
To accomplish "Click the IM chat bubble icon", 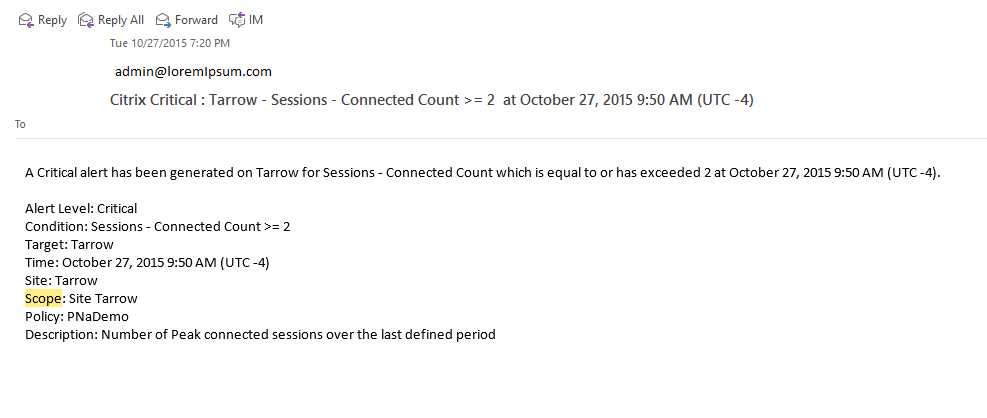I will [x=236, y=20].
